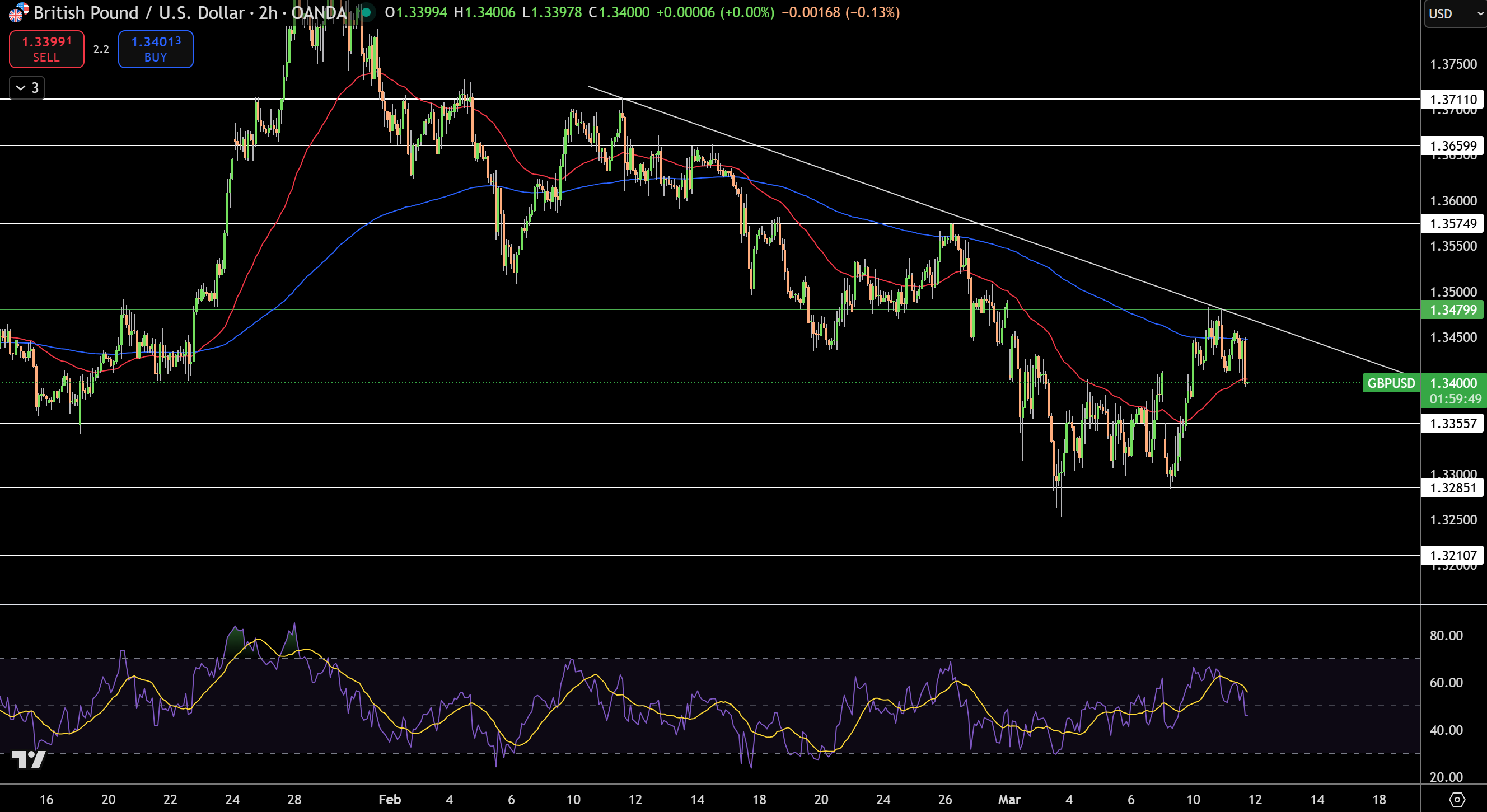Image resolution: width=1487 pixels, height=812 pixels.
Task: Click the RSI 20.00 scale label
Action: pos(1446,777)
